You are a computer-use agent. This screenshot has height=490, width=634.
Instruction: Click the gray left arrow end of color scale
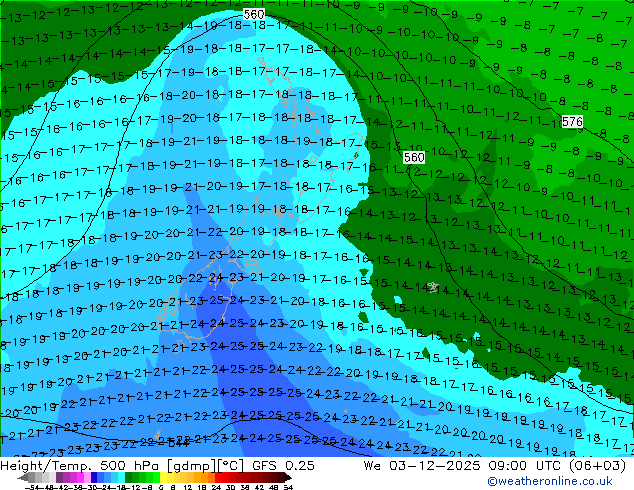[22, 477]
